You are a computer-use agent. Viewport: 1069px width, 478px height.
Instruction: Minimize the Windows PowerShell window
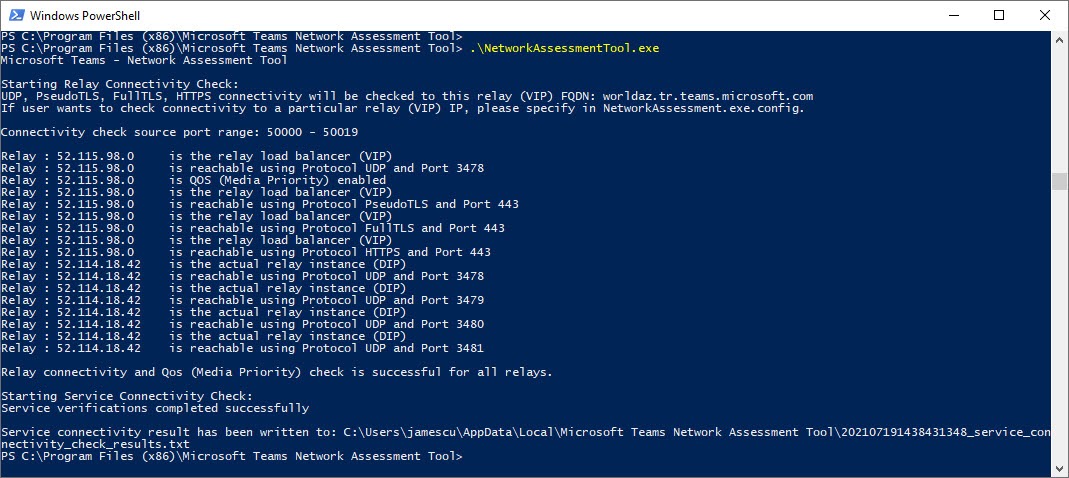pyautogui.click(x=951, y=16)
